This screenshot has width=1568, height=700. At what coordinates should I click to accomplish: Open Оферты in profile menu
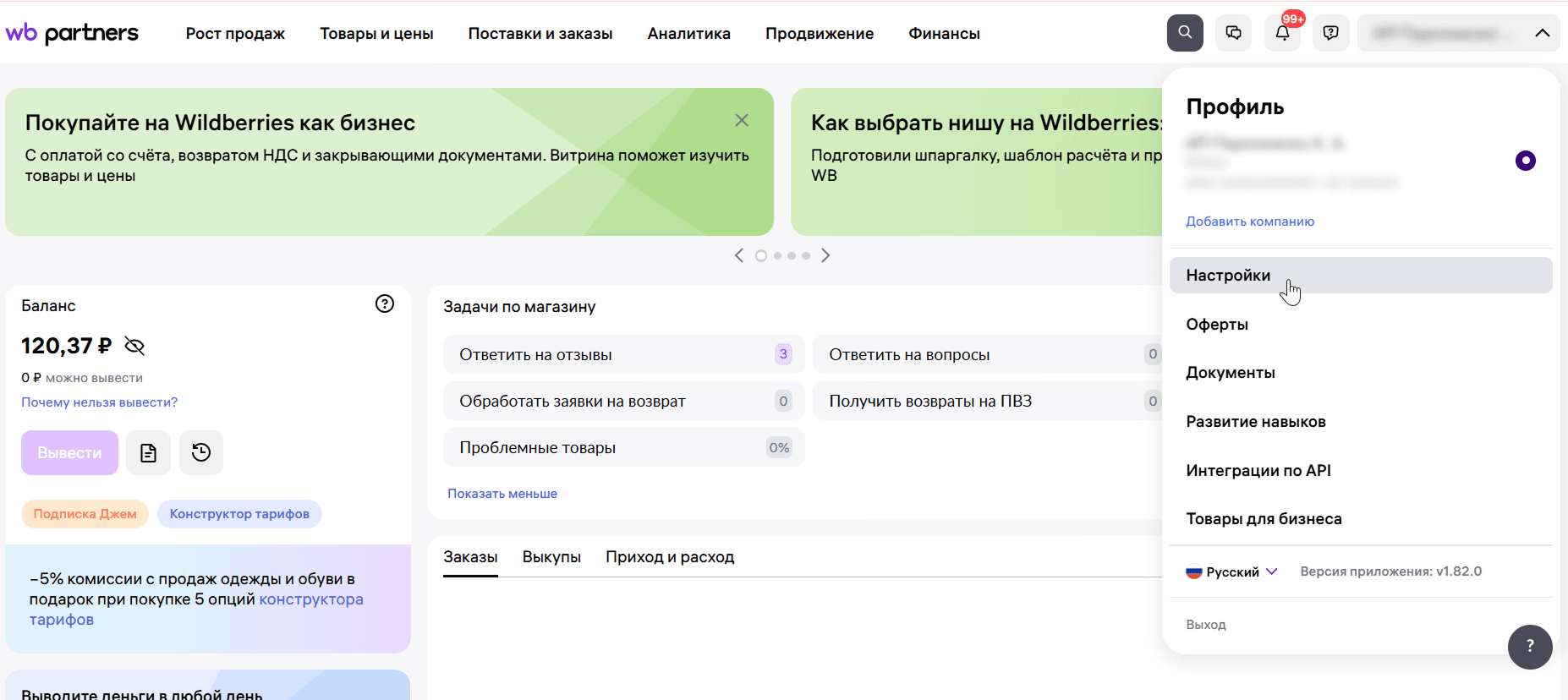coord(1361,325)
